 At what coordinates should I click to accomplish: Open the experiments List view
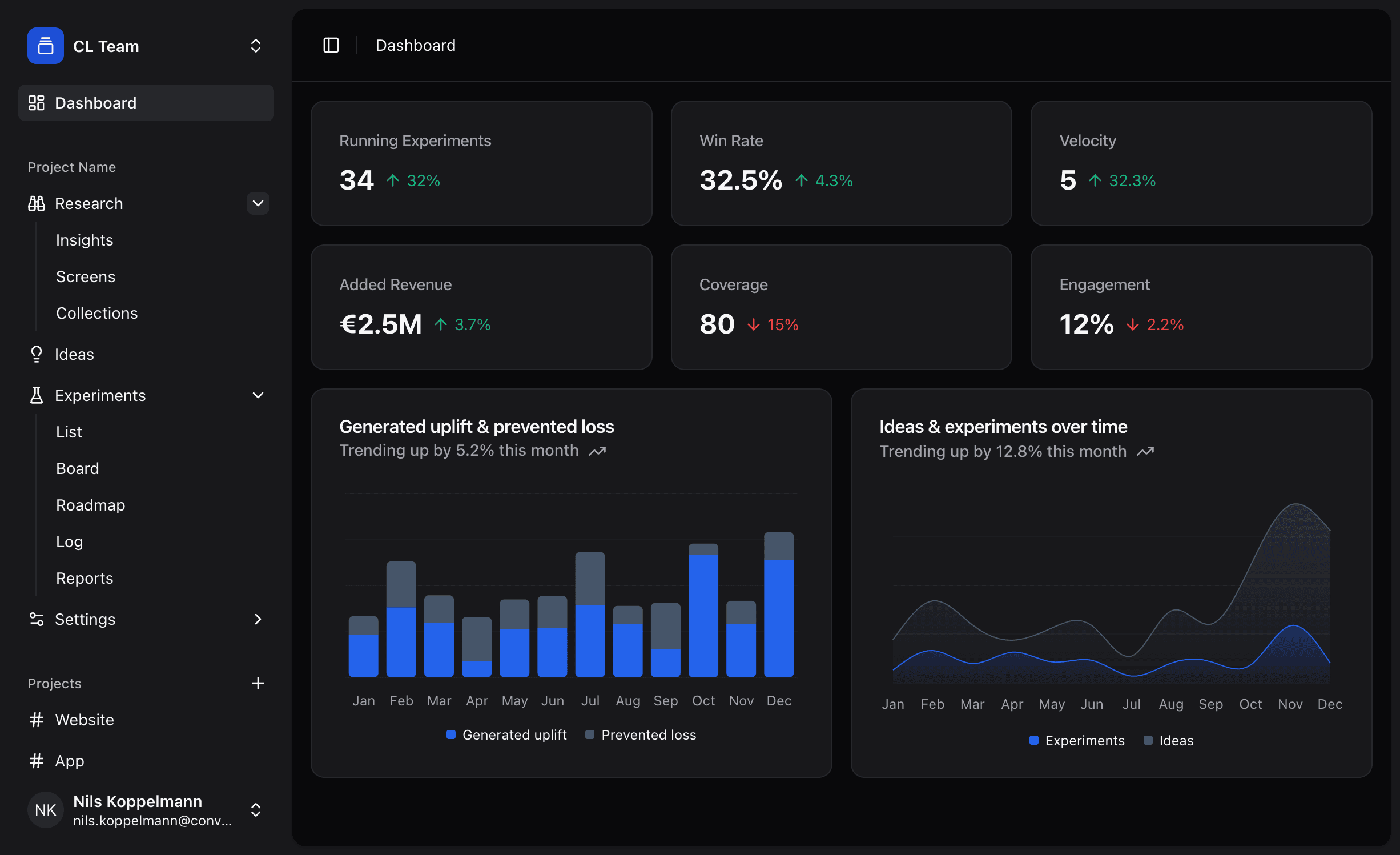(69, 432)
